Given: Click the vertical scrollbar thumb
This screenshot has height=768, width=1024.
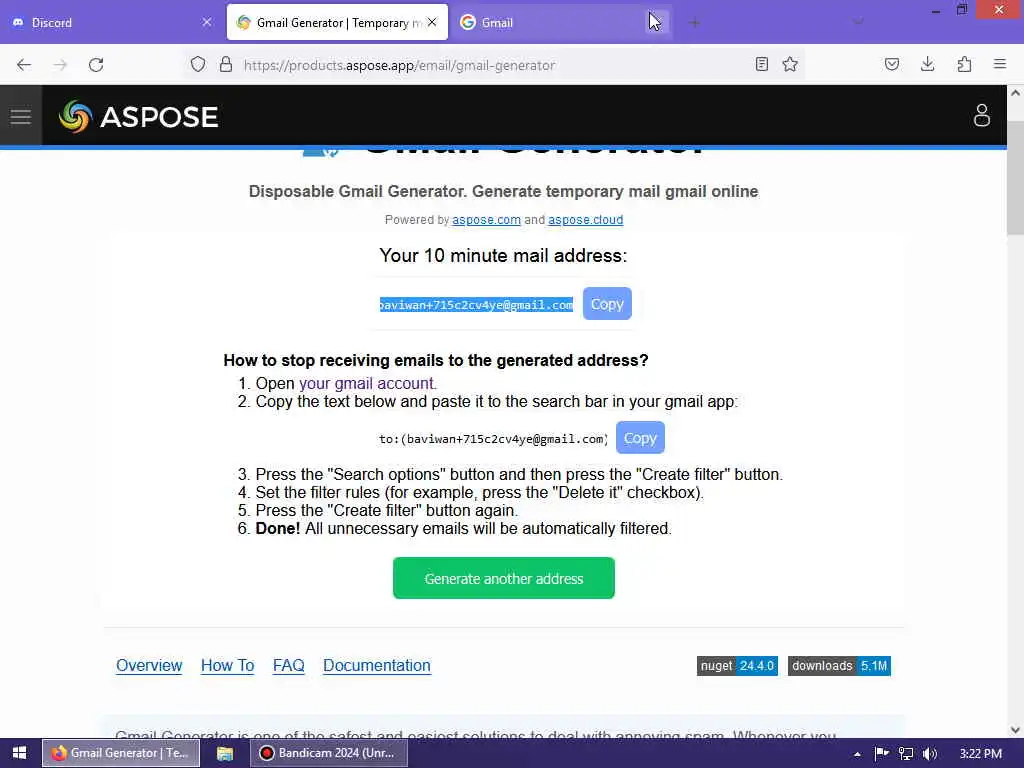Looking at the screenshot, I should click(1015, 178).
